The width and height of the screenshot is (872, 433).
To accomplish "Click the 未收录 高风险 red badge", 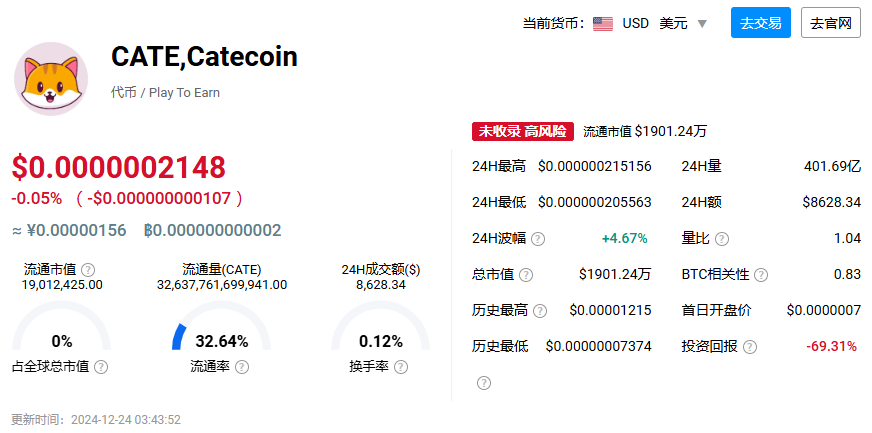I will [523, 131].
